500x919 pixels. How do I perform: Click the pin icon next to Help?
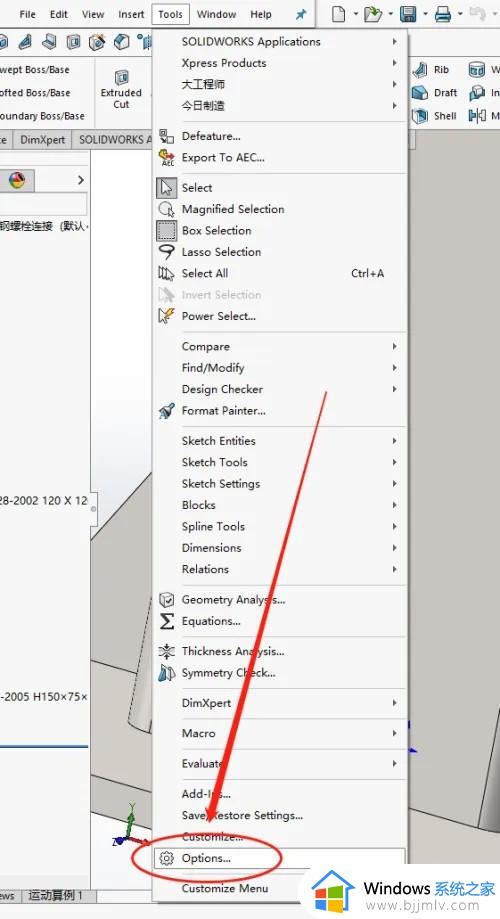click(x=301, y=14)
